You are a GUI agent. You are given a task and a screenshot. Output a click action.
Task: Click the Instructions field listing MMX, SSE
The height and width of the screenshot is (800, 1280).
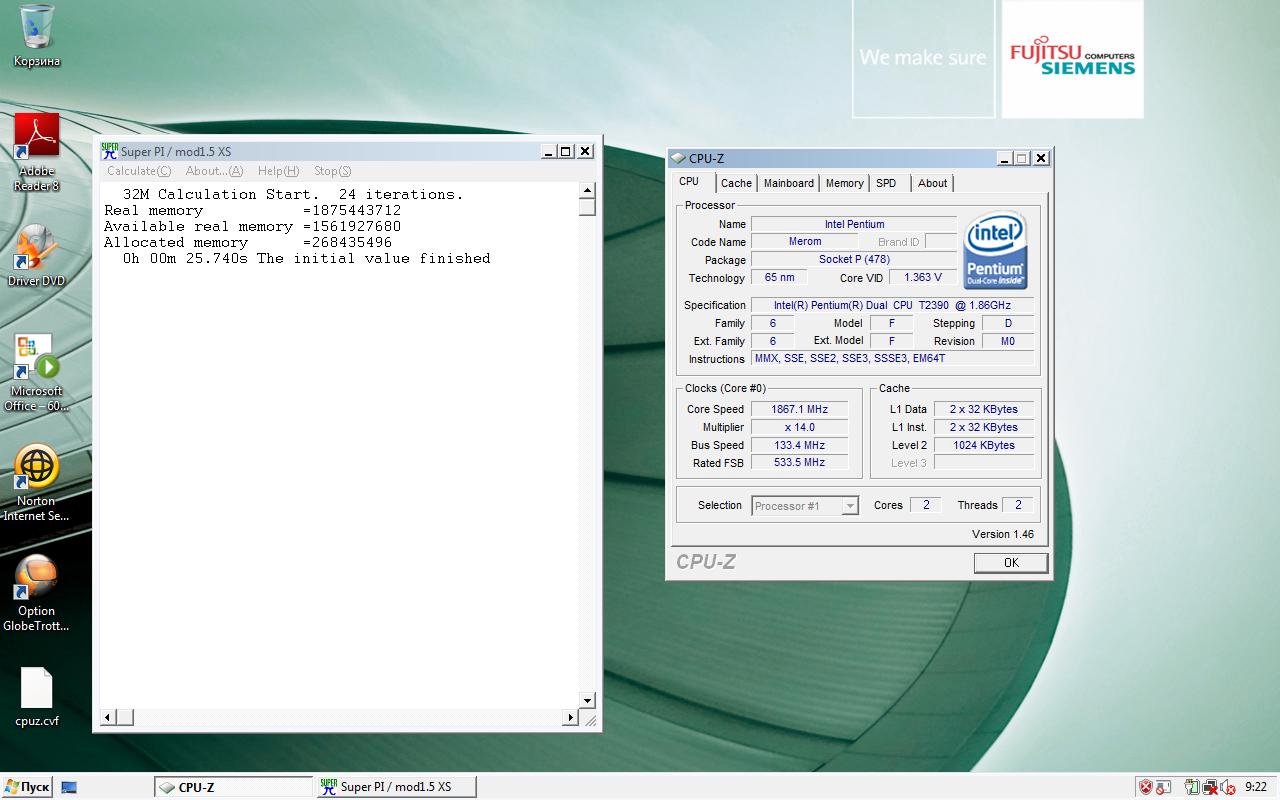892,359
